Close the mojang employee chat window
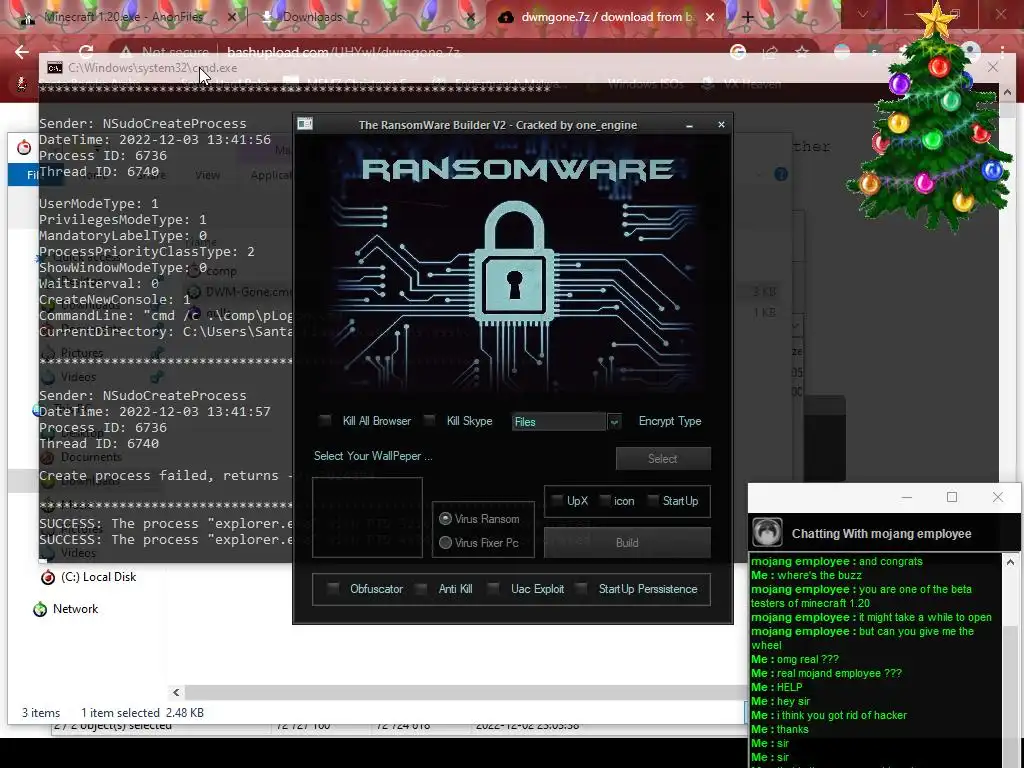 [998, 498]
